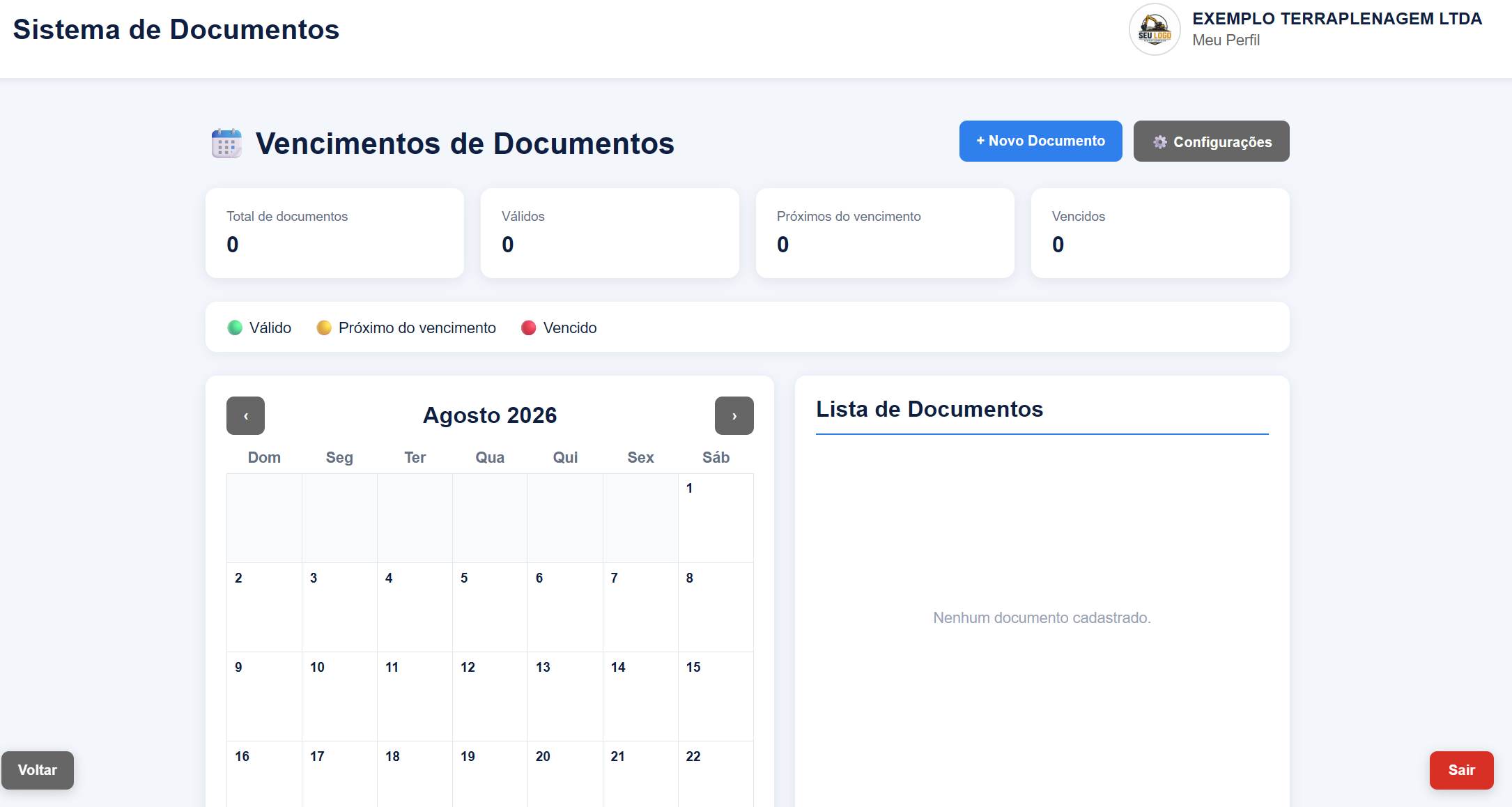Select day 6 in the calendar
The width and height of the screenshot is (1512, 807).
(565, 607)
